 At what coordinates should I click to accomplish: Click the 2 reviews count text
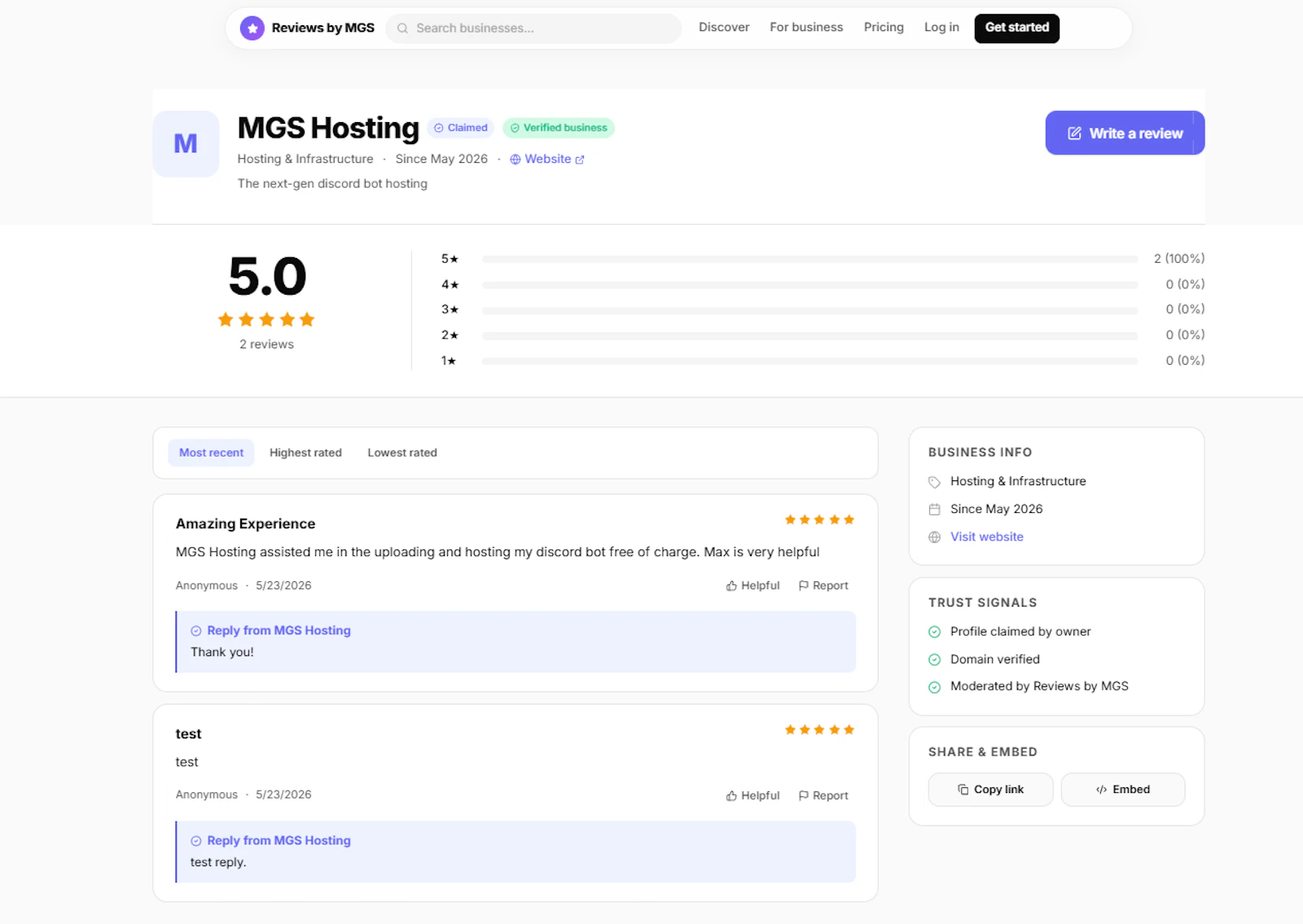[266, 344]
